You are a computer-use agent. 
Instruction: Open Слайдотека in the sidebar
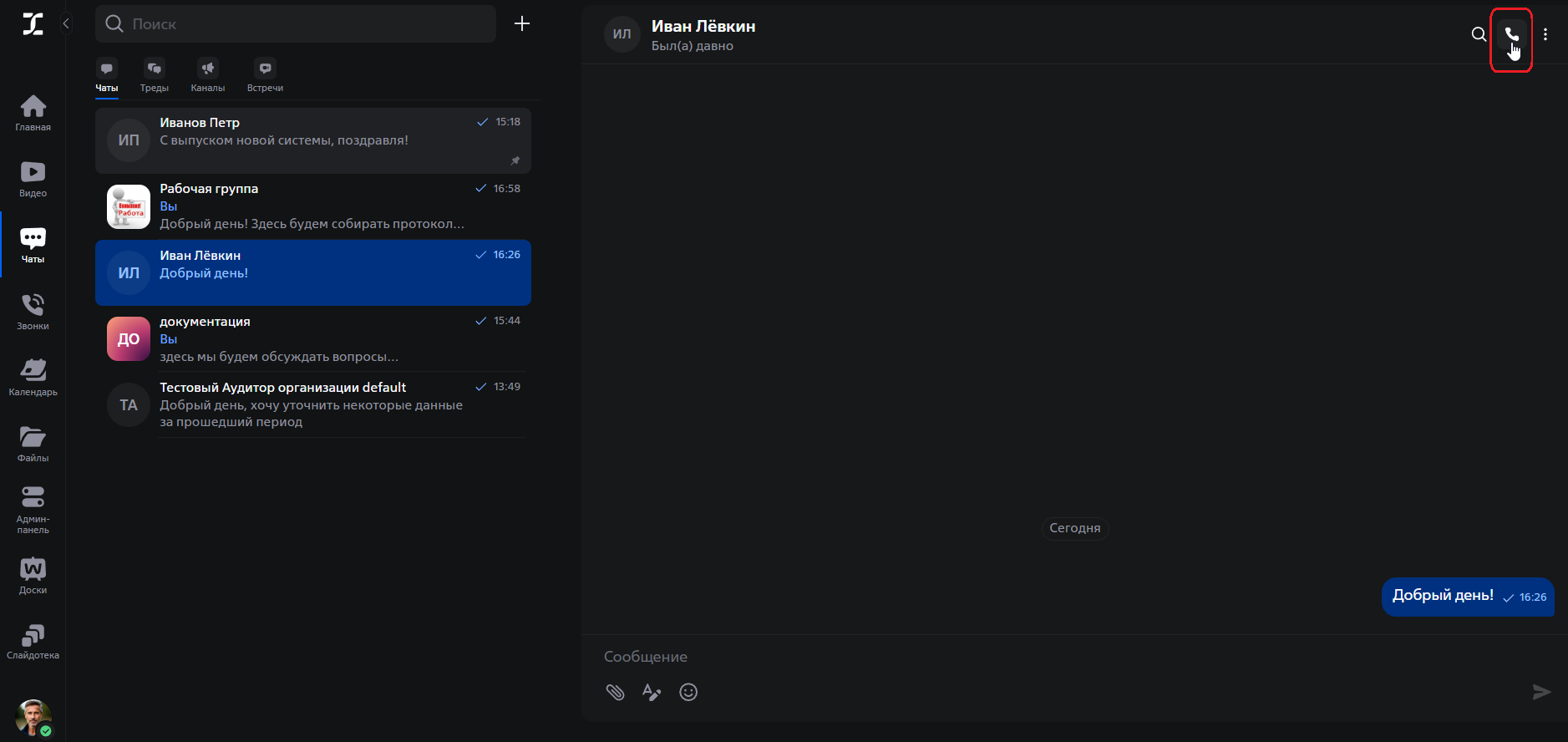(x=33, y=642)
